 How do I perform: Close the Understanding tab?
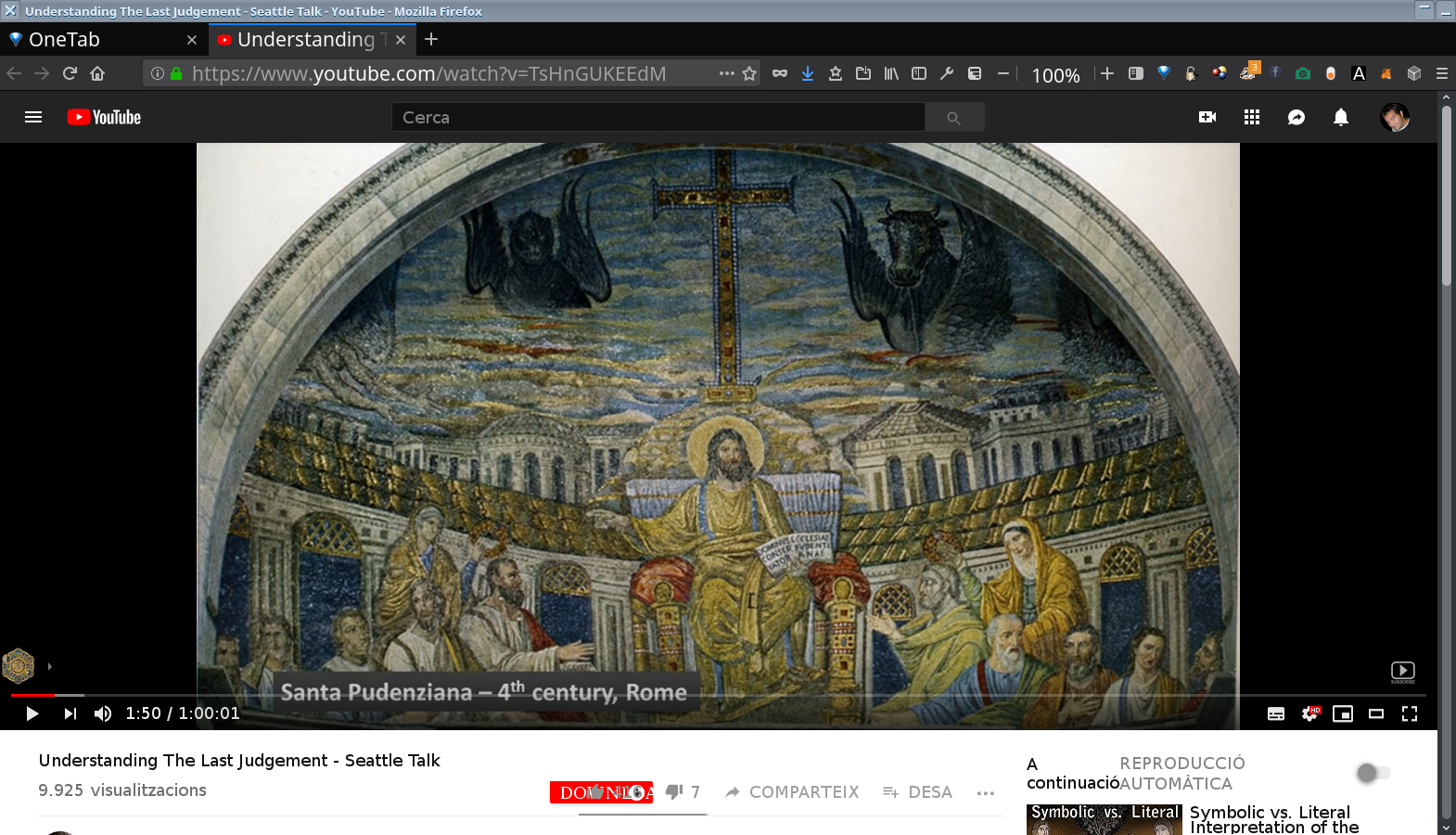point(401,40)
